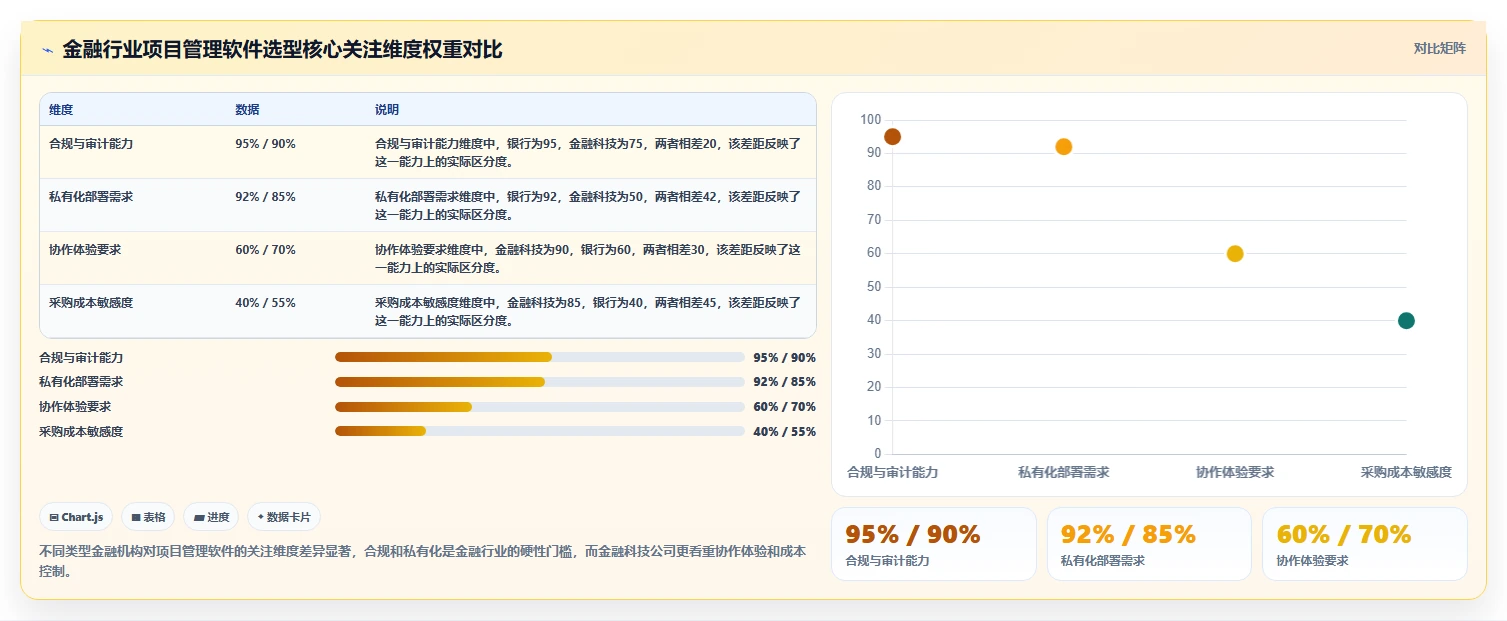Click the description starting 采购成本敏感度维度中
This screenshot has width=1507, height=621.
pyautogui.click(x=588, y=311)
